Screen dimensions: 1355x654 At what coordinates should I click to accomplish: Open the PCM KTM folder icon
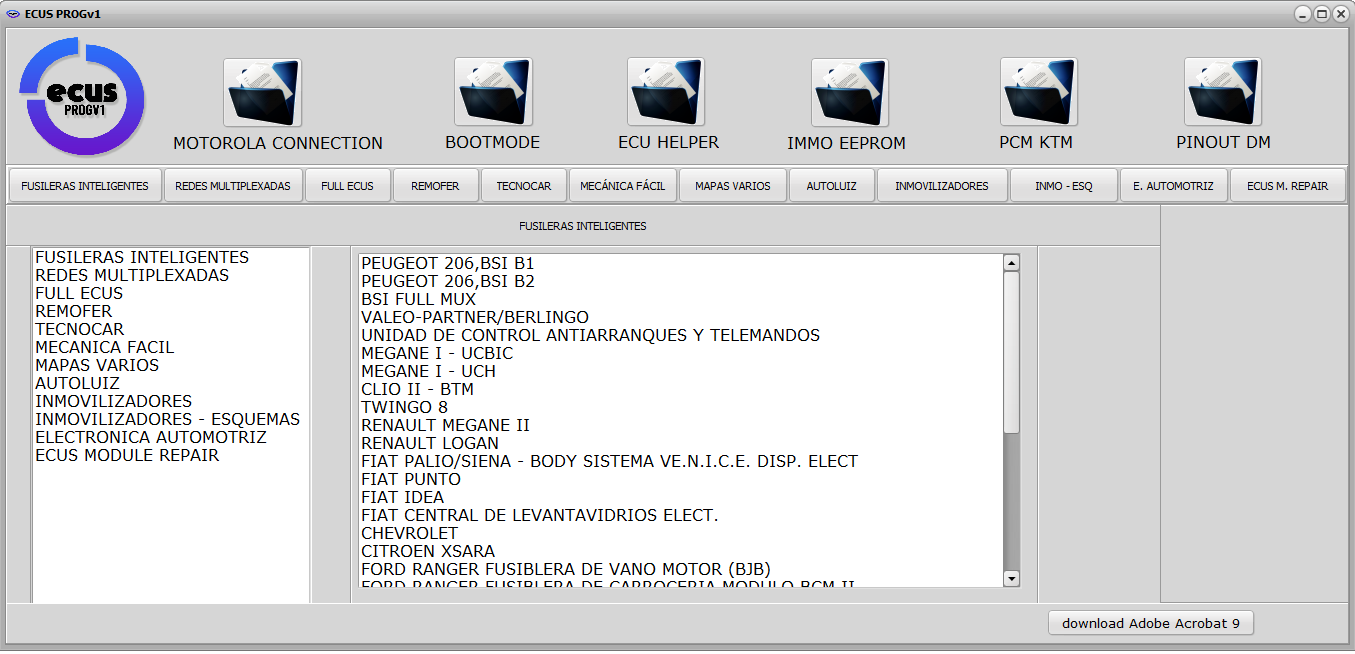click(1038, 92)
